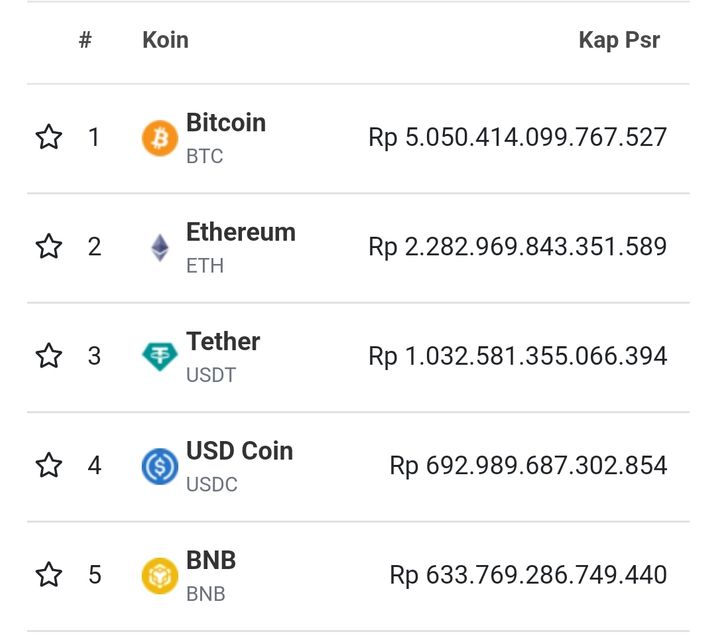Favorite Bitcoin with the star icon
The width and height of the screenshot is (716, 640).
tap(49, 137)
